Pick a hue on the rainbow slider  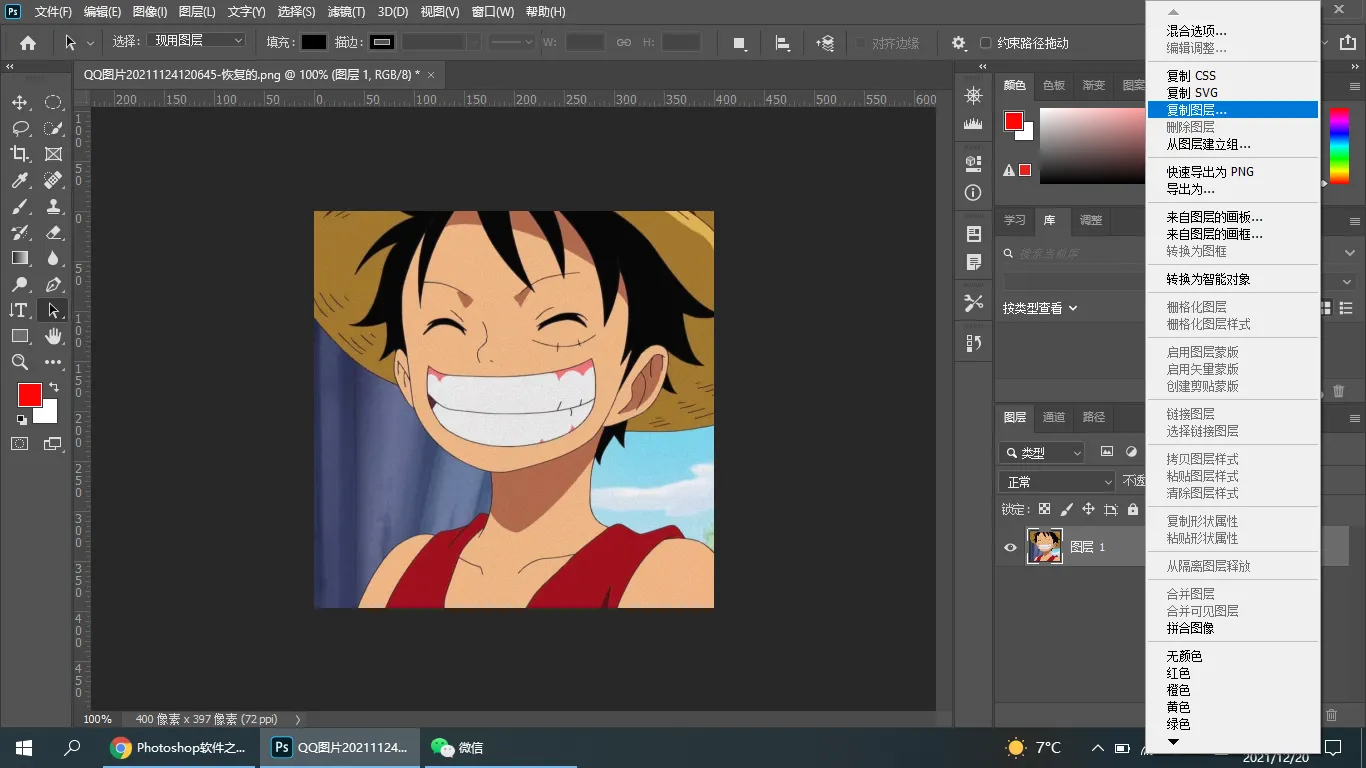(1339, 146)
